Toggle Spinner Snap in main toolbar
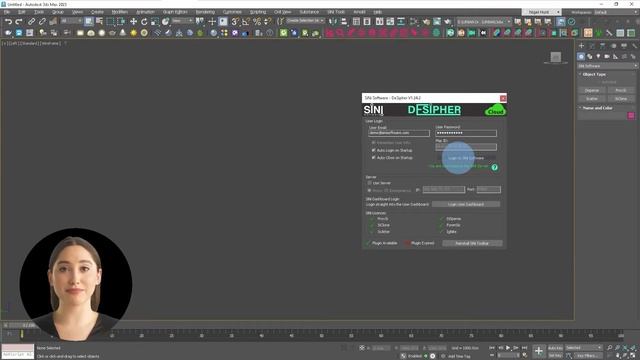 point(267,21)
